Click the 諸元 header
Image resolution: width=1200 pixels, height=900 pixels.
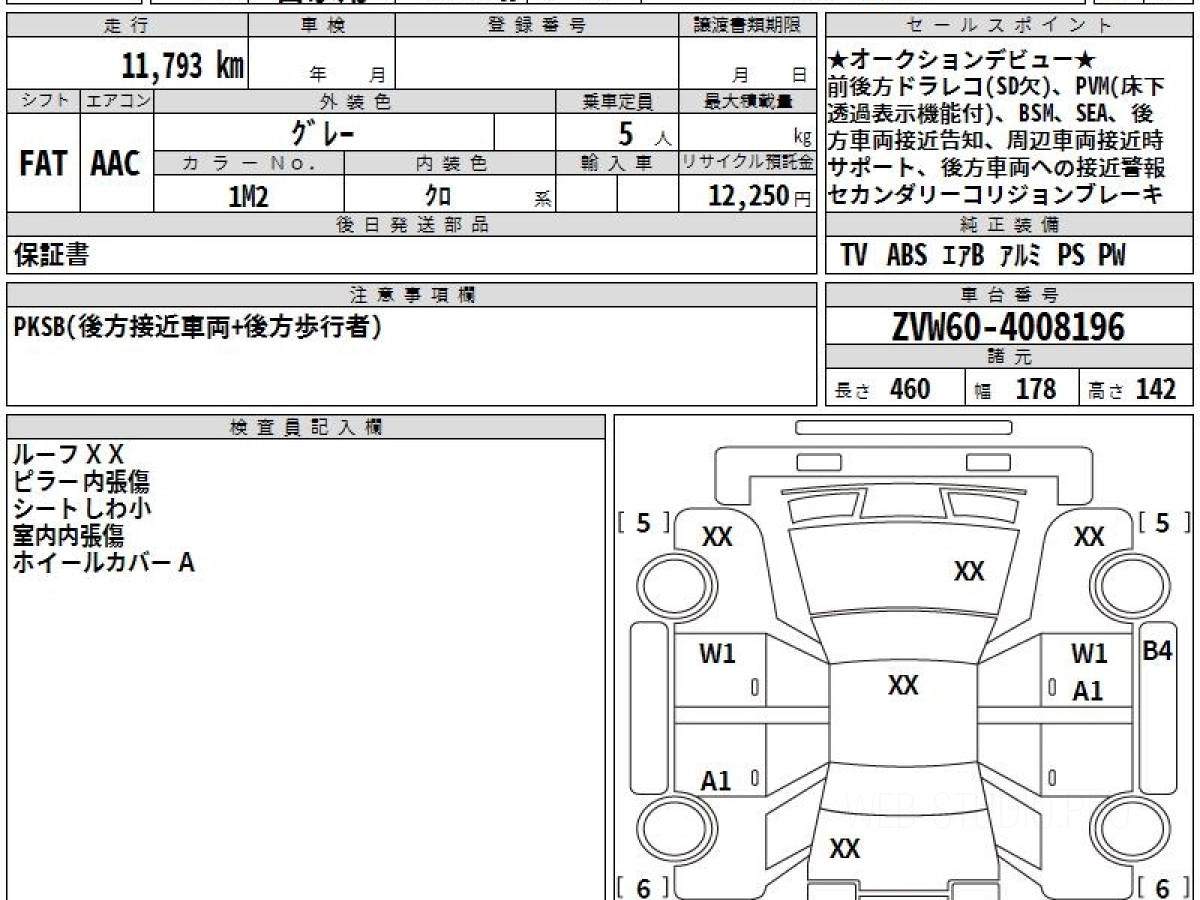[1010, 358]
